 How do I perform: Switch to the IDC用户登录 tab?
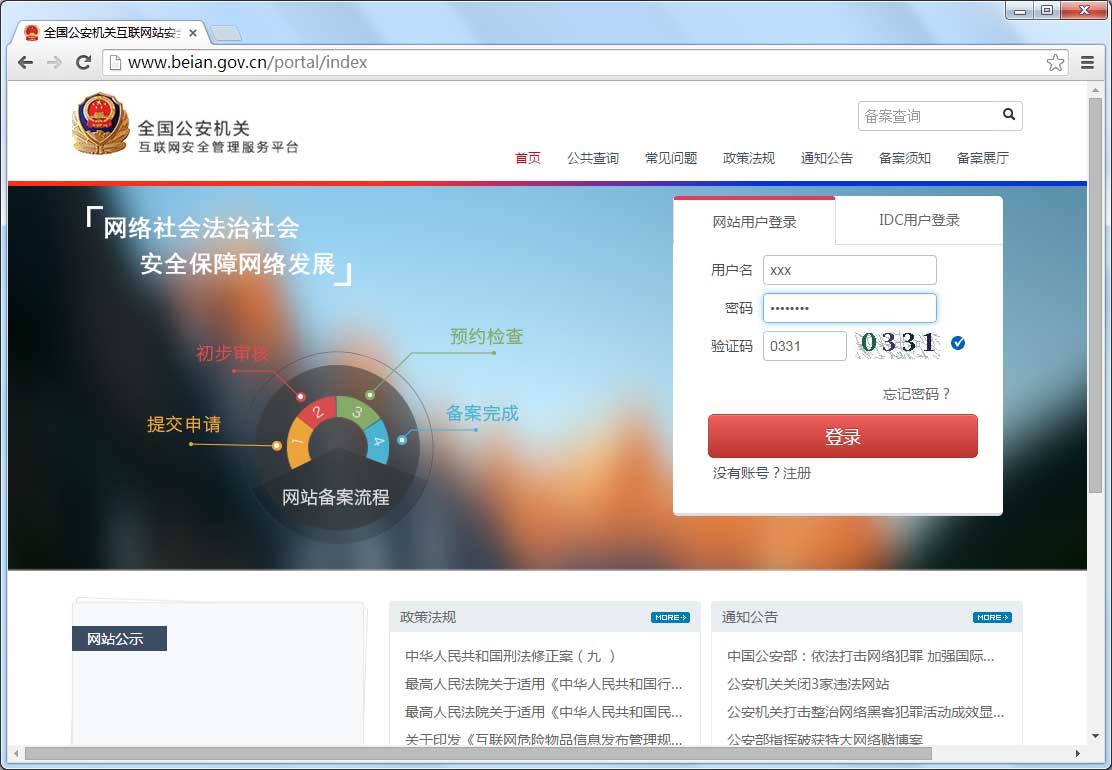[919, 221]
